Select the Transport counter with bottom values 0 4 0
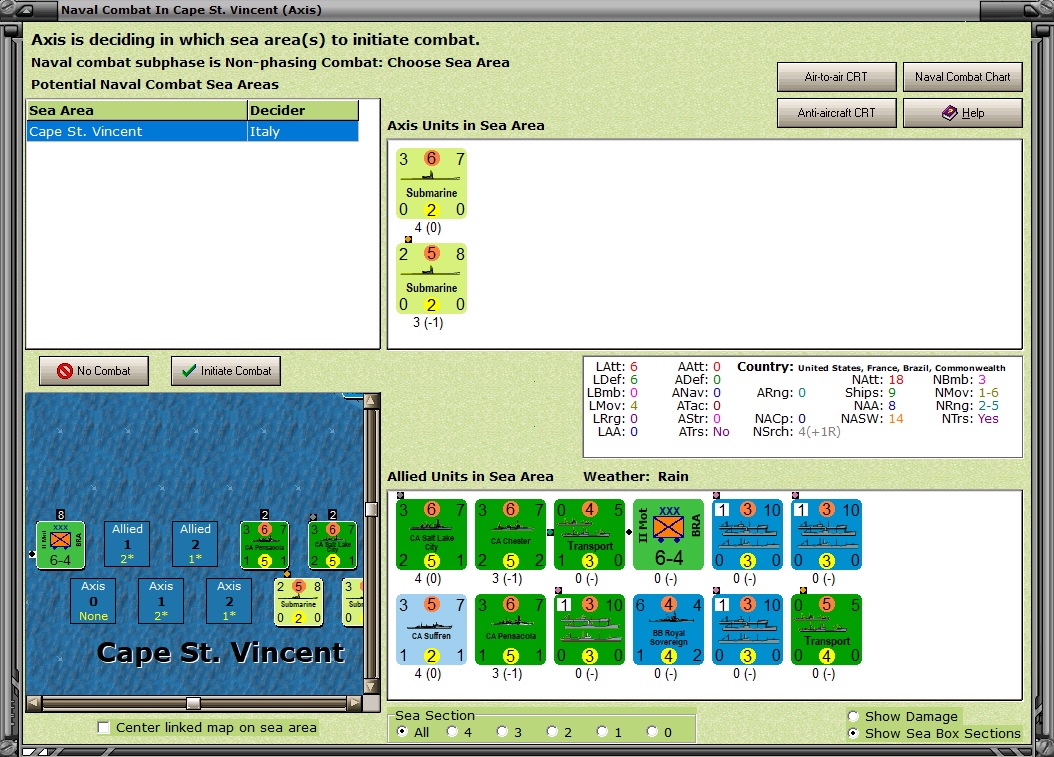 [x=826, y=630]
